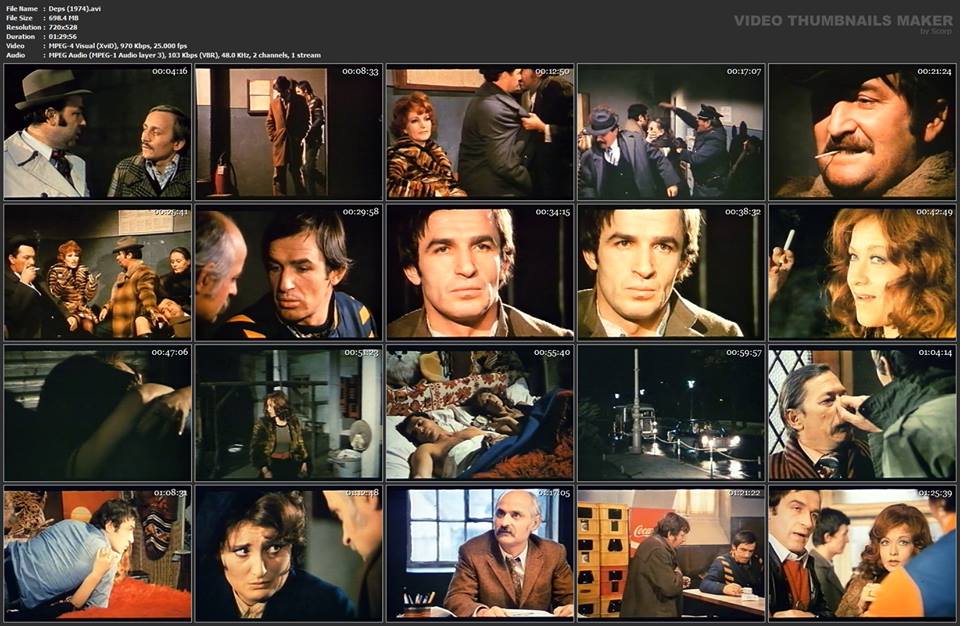Open the face close-up at 00:38:32
This screenshot has width=960, height=626.
[x=671, y=273]
